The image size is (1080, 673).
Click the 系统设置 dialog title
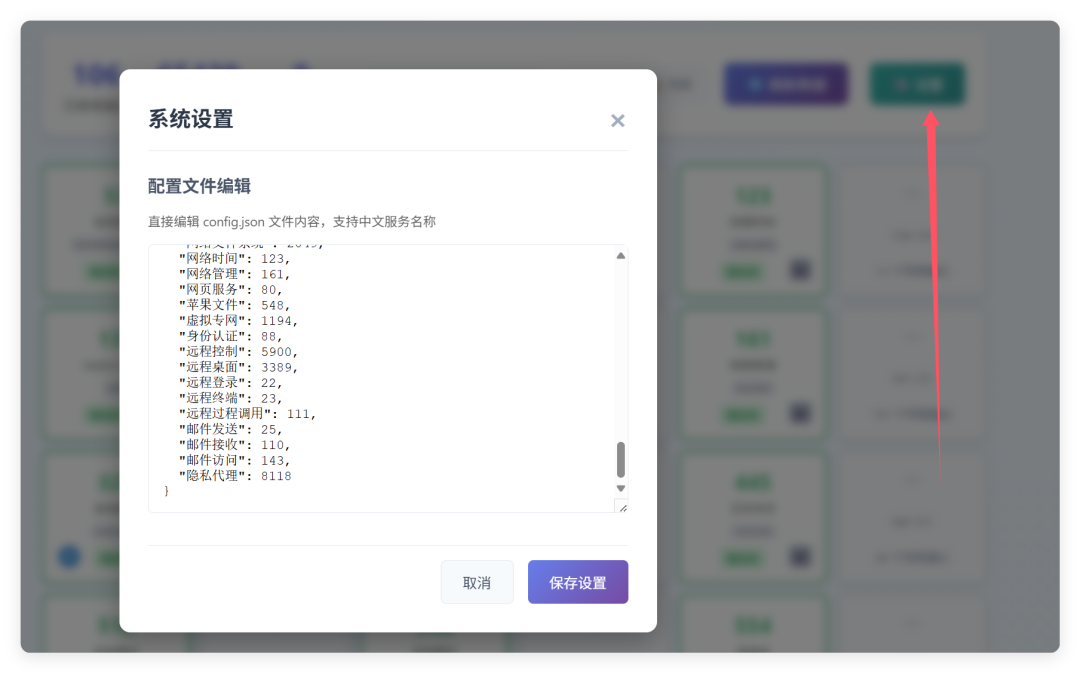(191, 119)
